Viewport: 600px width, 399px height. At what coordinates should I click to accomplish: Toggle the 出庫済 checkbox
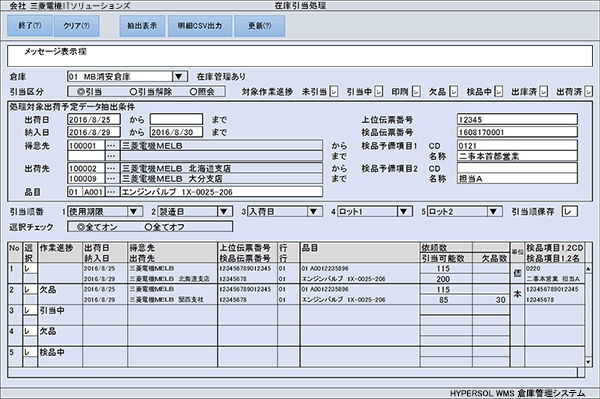(543, 91)
